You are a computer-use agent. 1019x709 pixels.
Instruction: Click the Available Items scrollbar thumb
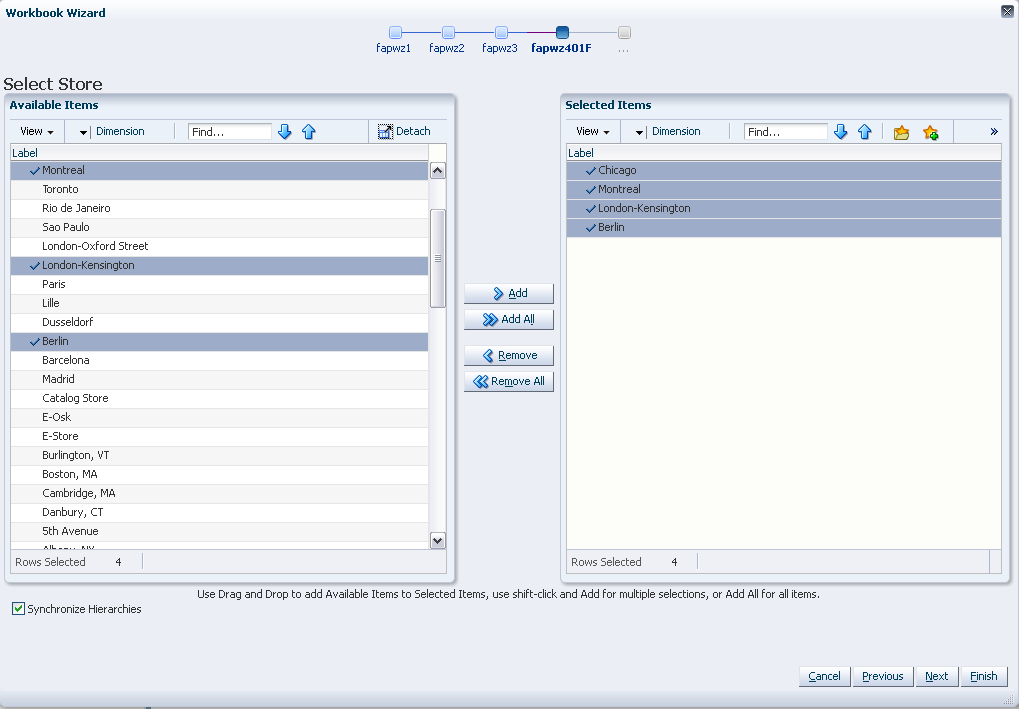438,258
